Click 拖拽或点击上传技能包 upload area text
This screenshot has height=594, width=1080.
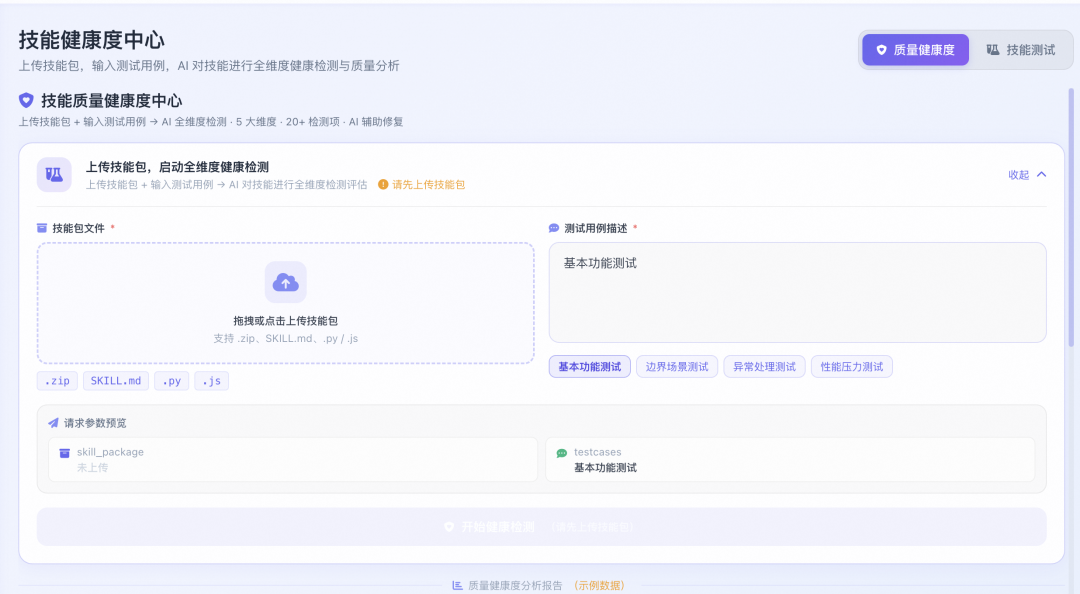[286, 321]
